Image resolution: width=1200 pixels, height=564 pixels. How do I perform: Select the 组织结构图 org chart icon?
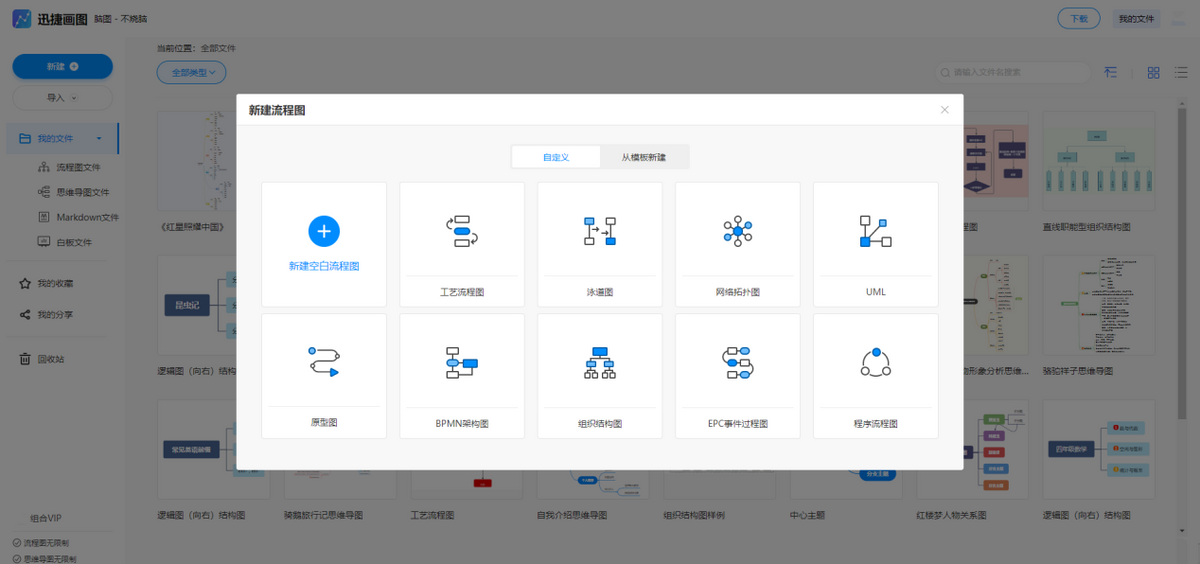(599, 361)
